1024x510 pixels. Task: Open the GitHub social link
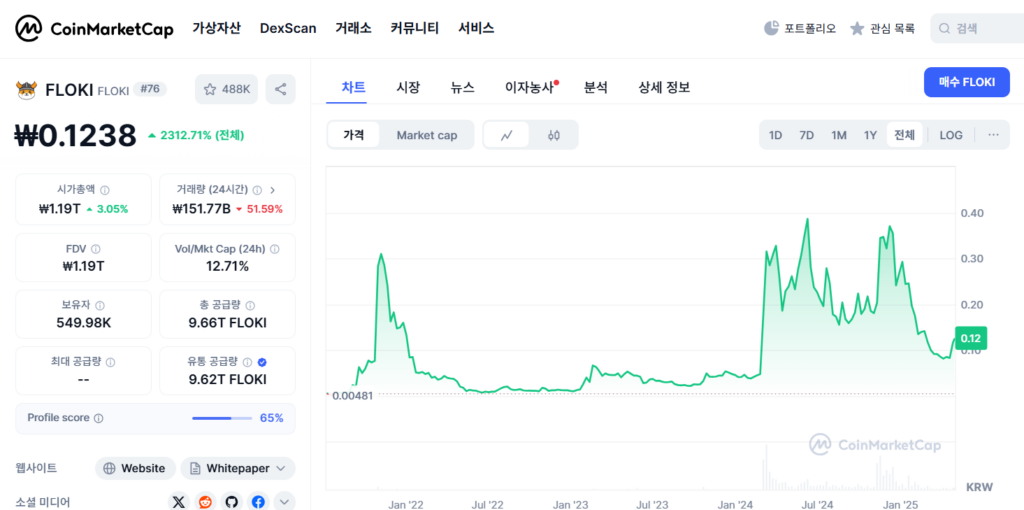pos(232,502)
